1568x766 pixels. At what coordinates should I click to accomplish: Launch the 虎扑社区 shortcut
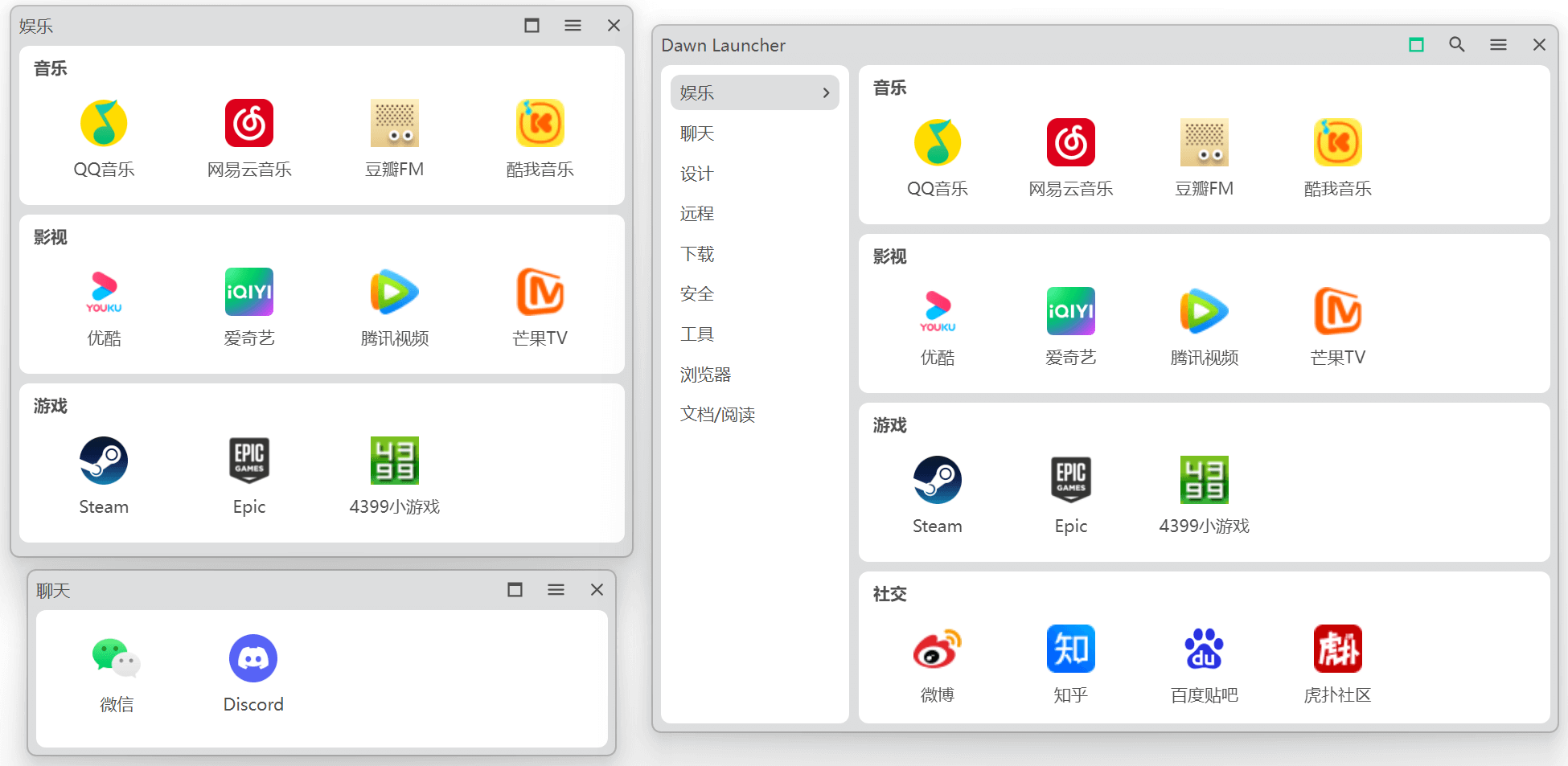[x=1338, y=665]
